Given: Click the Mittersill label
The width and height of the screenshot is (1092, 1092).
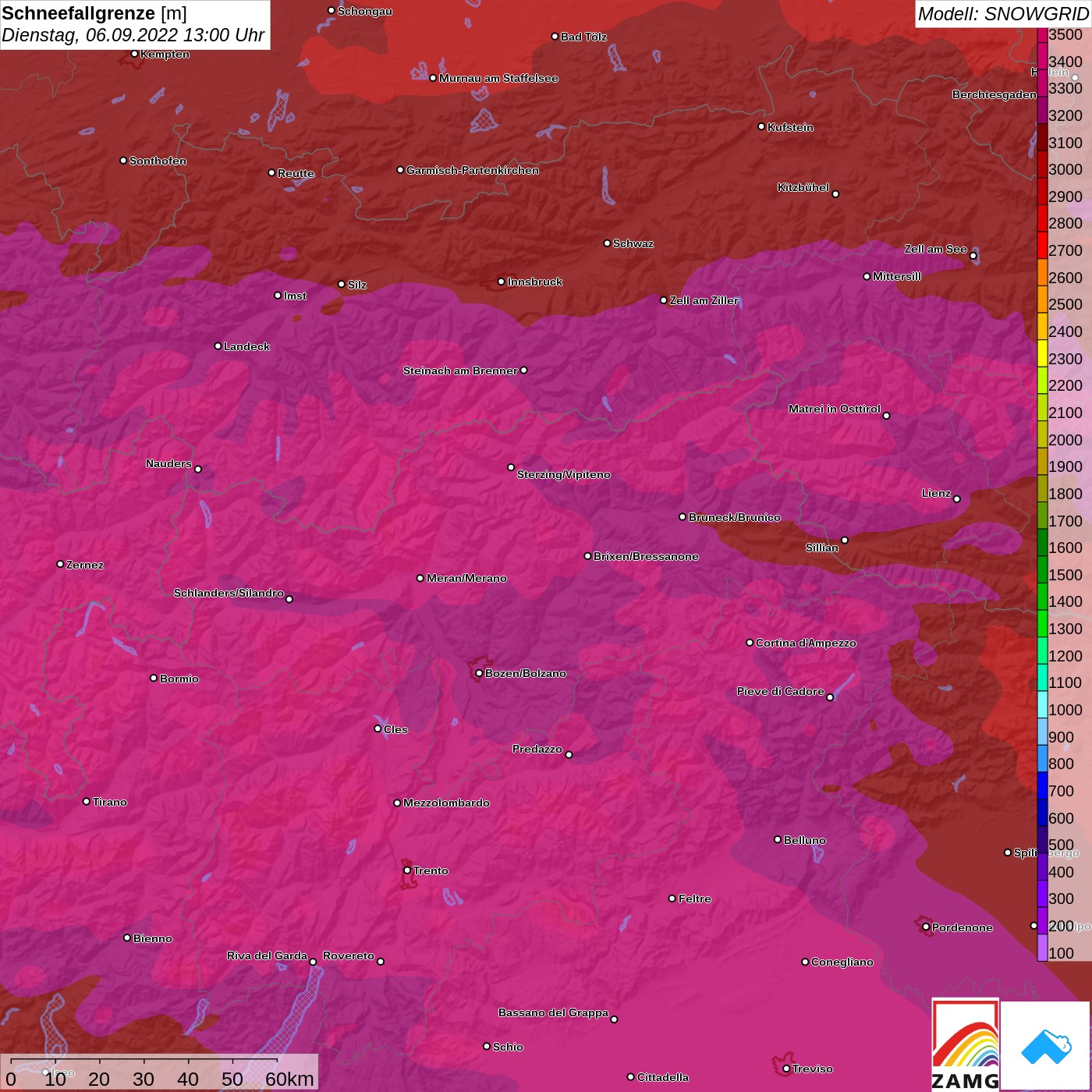Looking at the screenshot, I should coord(897,276).
